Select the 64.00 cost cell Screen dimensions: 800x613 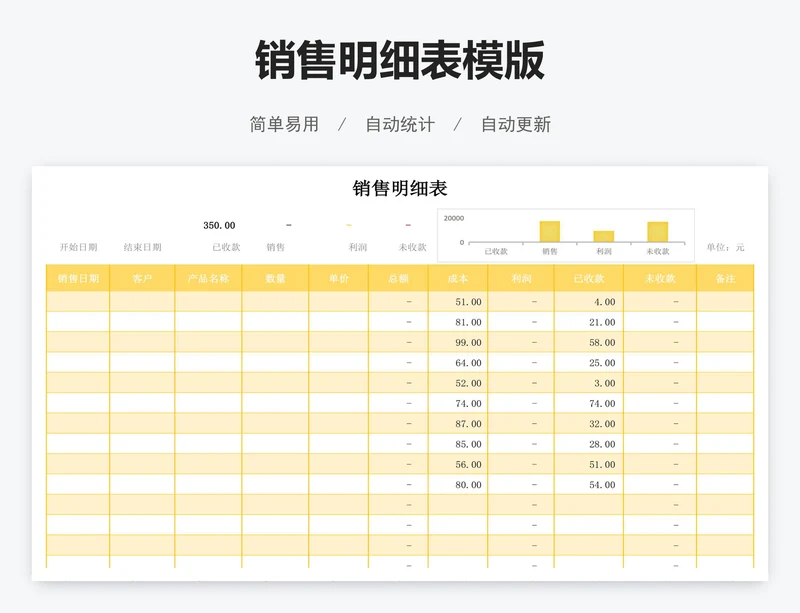point(458,363)
